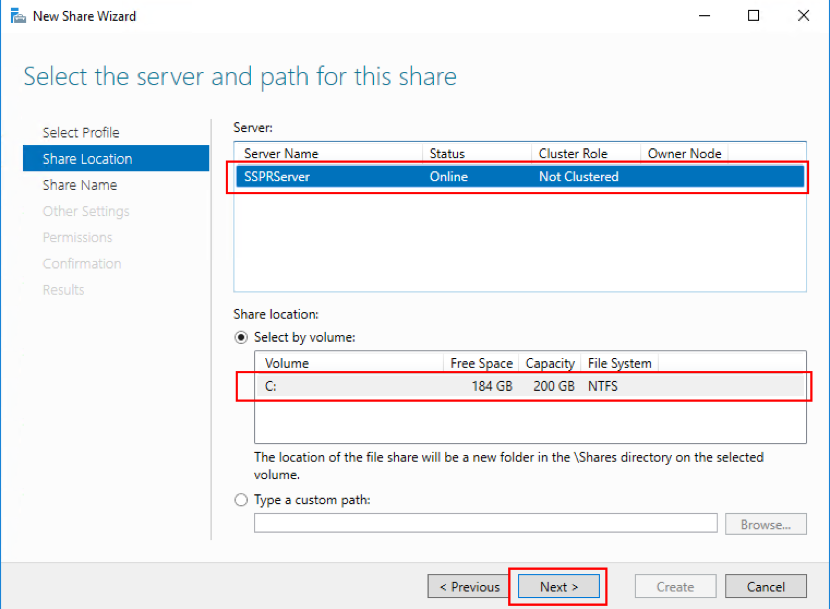Go to the Select Profile step
This screenshot has height=609, width=830.
pos(81,132)
